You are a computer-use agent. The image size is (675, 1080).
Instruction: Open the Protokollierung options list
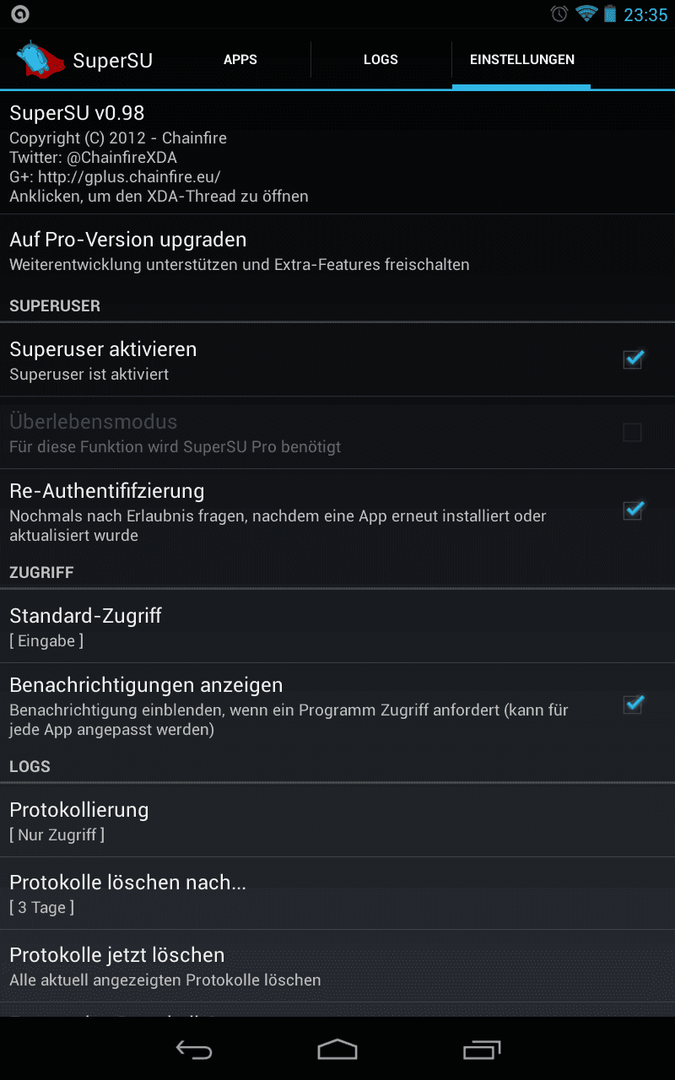click(338, 821)
